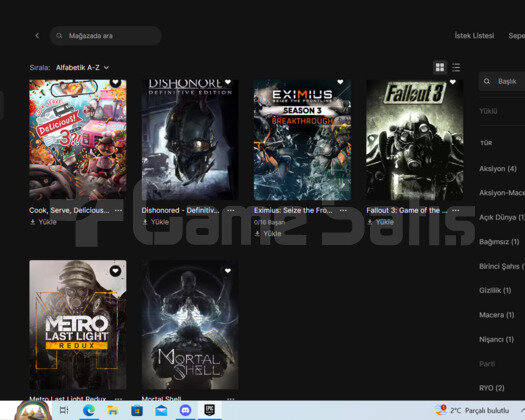Toggle the favorite heart on Cook, Serve, Delicious
The width and height of the screenshot is (525, 420).
coord(115,82)
